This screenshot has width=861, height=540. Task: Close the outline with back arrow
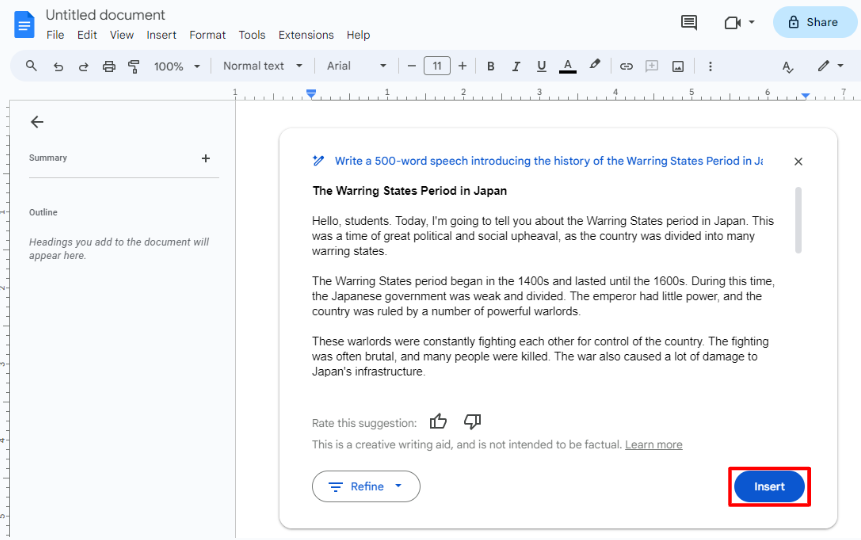click(37, 122)
